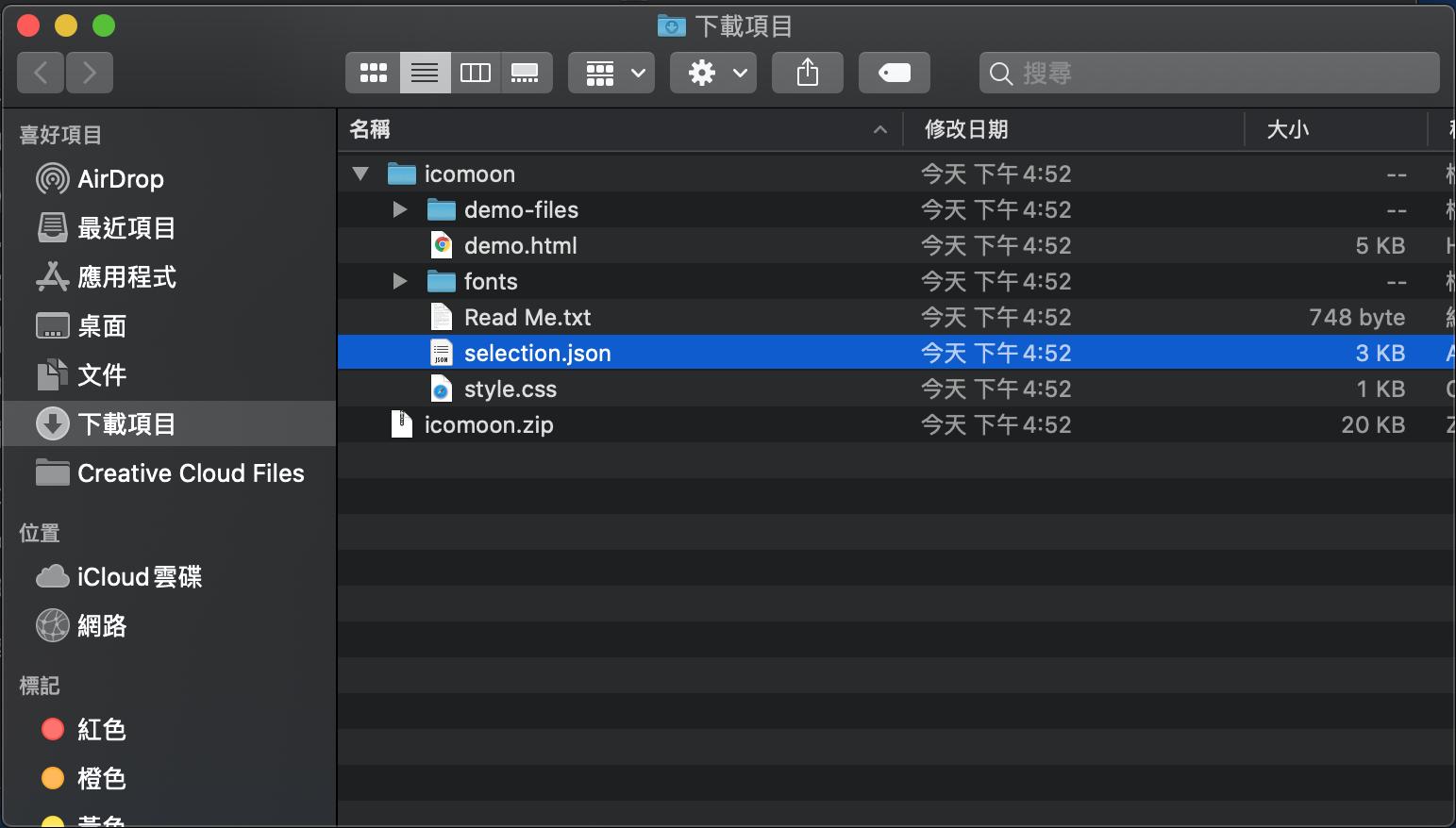Select the icomoon.zip archive icon
Screen dimensions: 1456x828
(x=402, y=424)
